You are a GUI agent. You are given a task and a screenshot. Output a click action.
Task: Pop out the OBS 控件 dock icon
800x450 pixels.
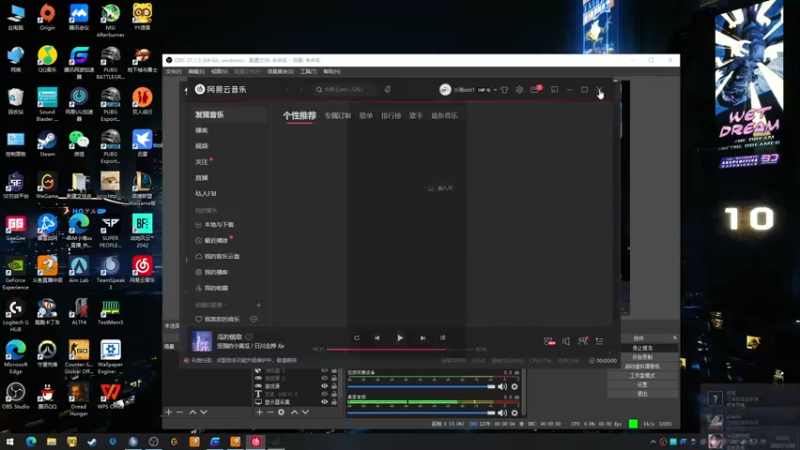[x=674, y=338]
